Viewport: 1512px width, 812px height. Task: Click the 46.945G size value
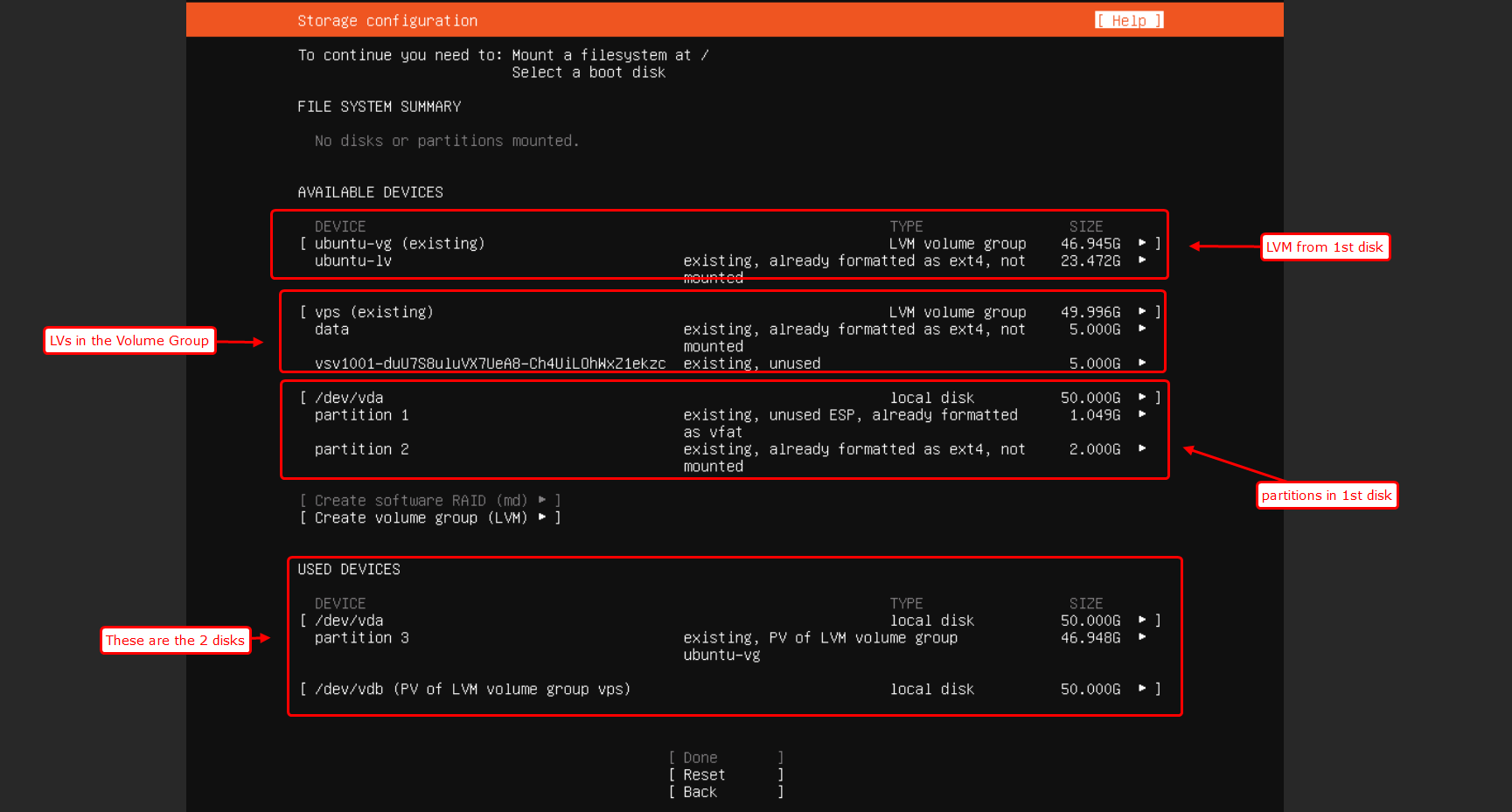pyautogui.click(x=1090, y=244)
